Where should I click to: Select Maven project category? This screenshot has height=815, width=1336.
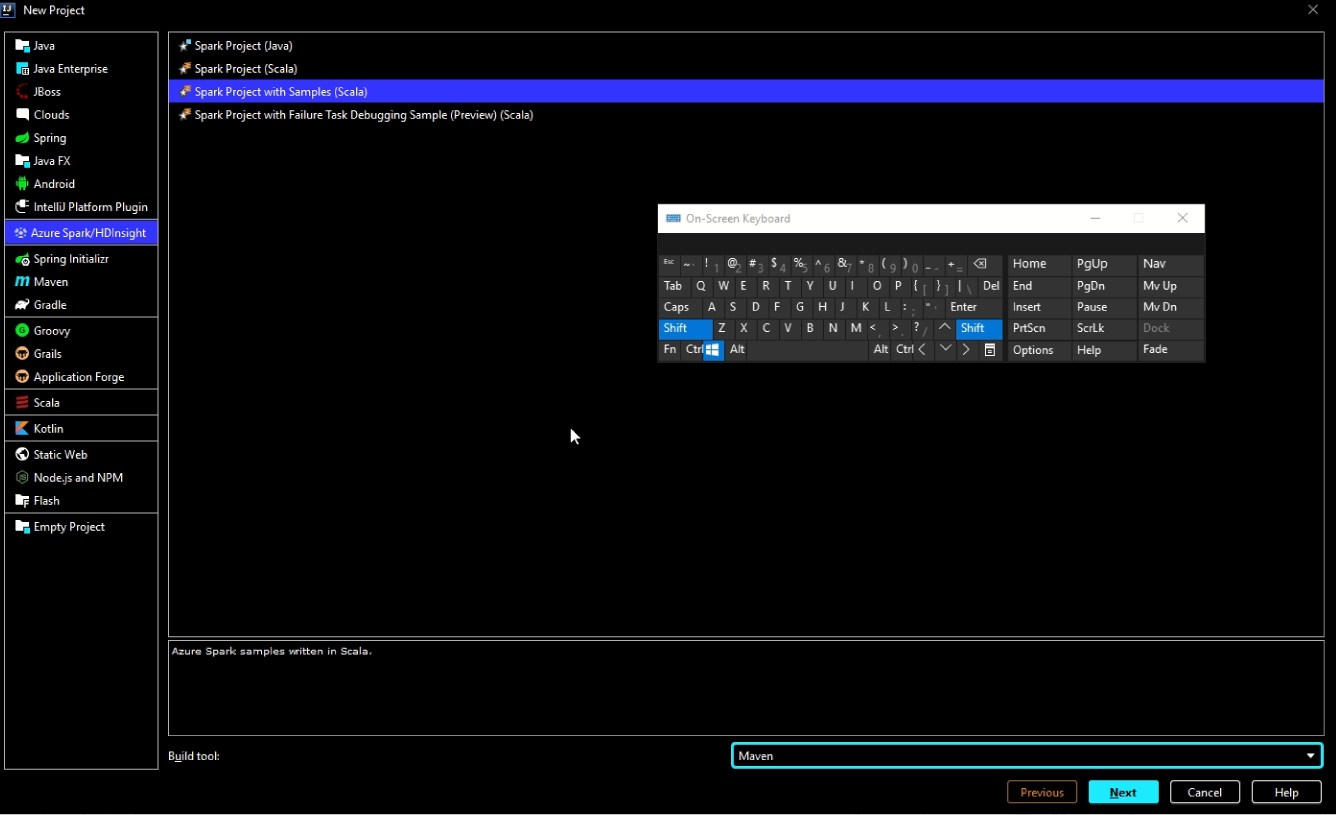point(81,282)
